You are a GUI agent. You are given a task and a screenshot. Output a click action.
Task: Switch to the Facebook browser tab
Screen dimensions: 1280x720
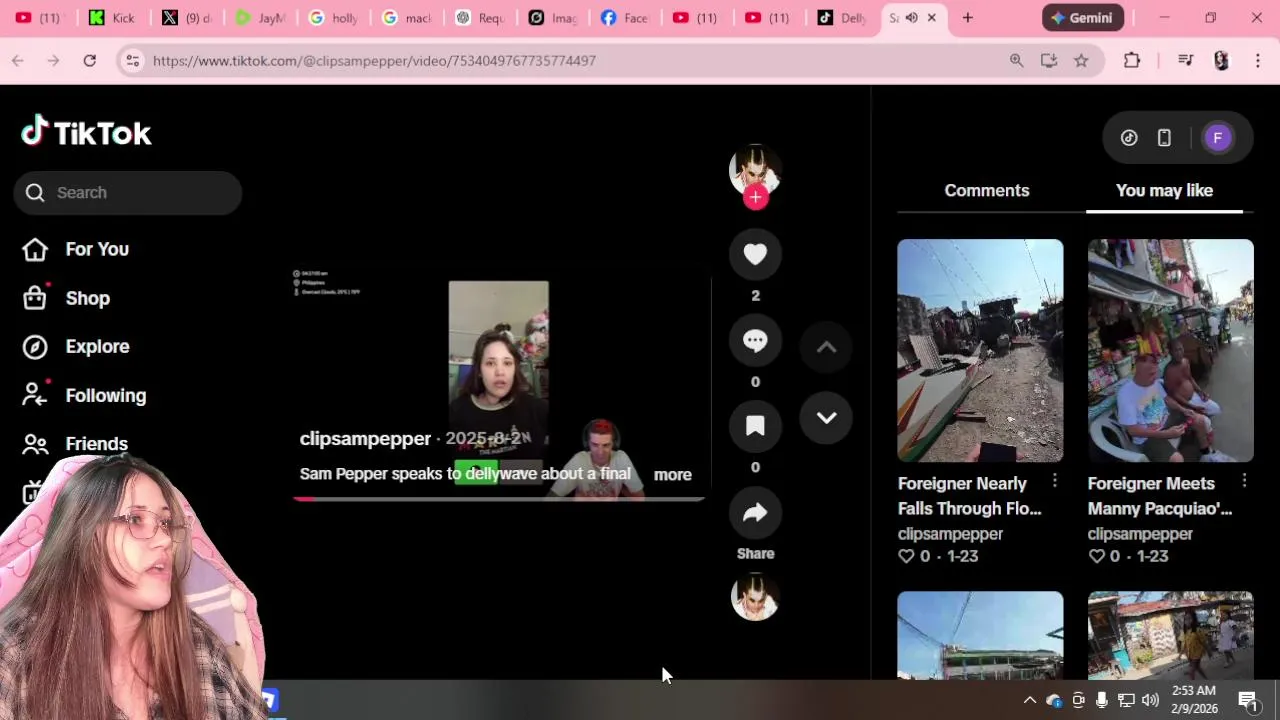(x=624, y=18)
